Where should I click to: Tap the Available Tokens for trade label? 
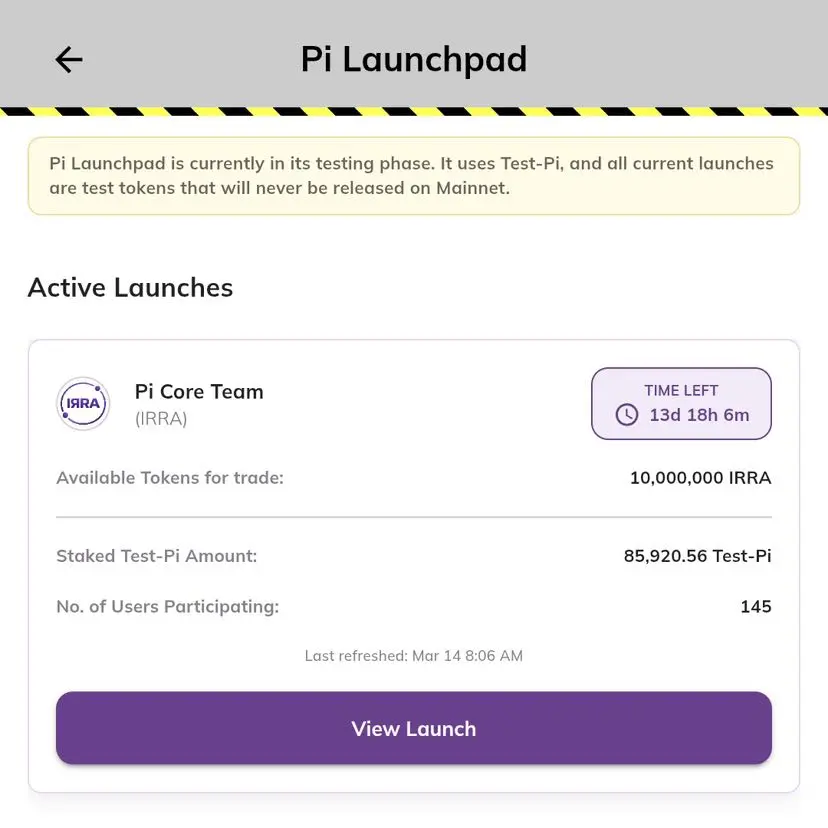(x=170, y=478)
